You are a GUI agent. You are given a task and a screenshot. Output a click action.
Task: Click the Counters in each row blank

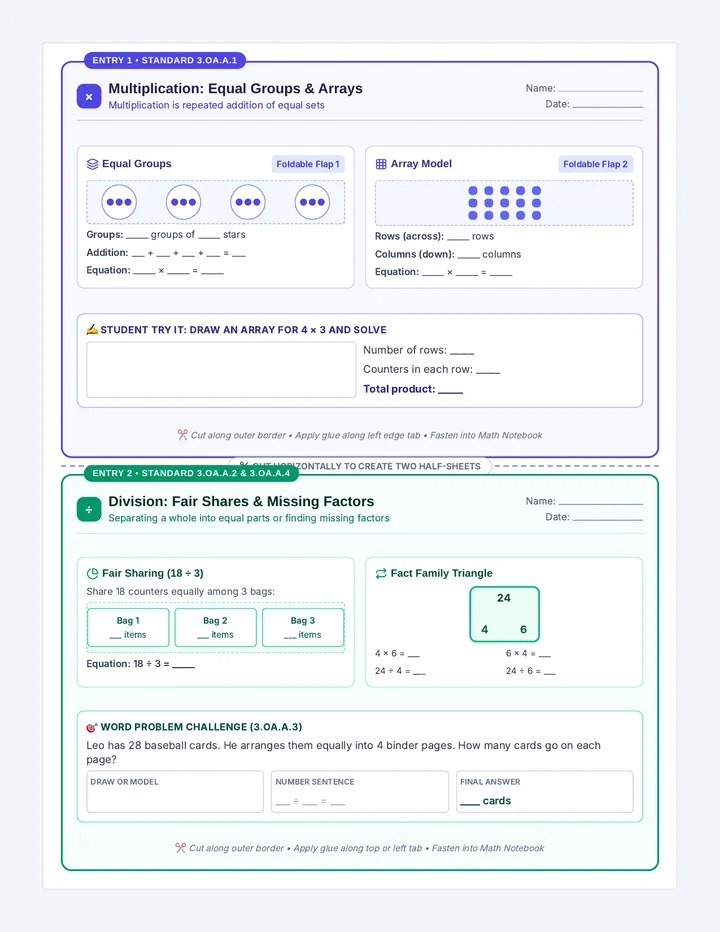[488, 370]
